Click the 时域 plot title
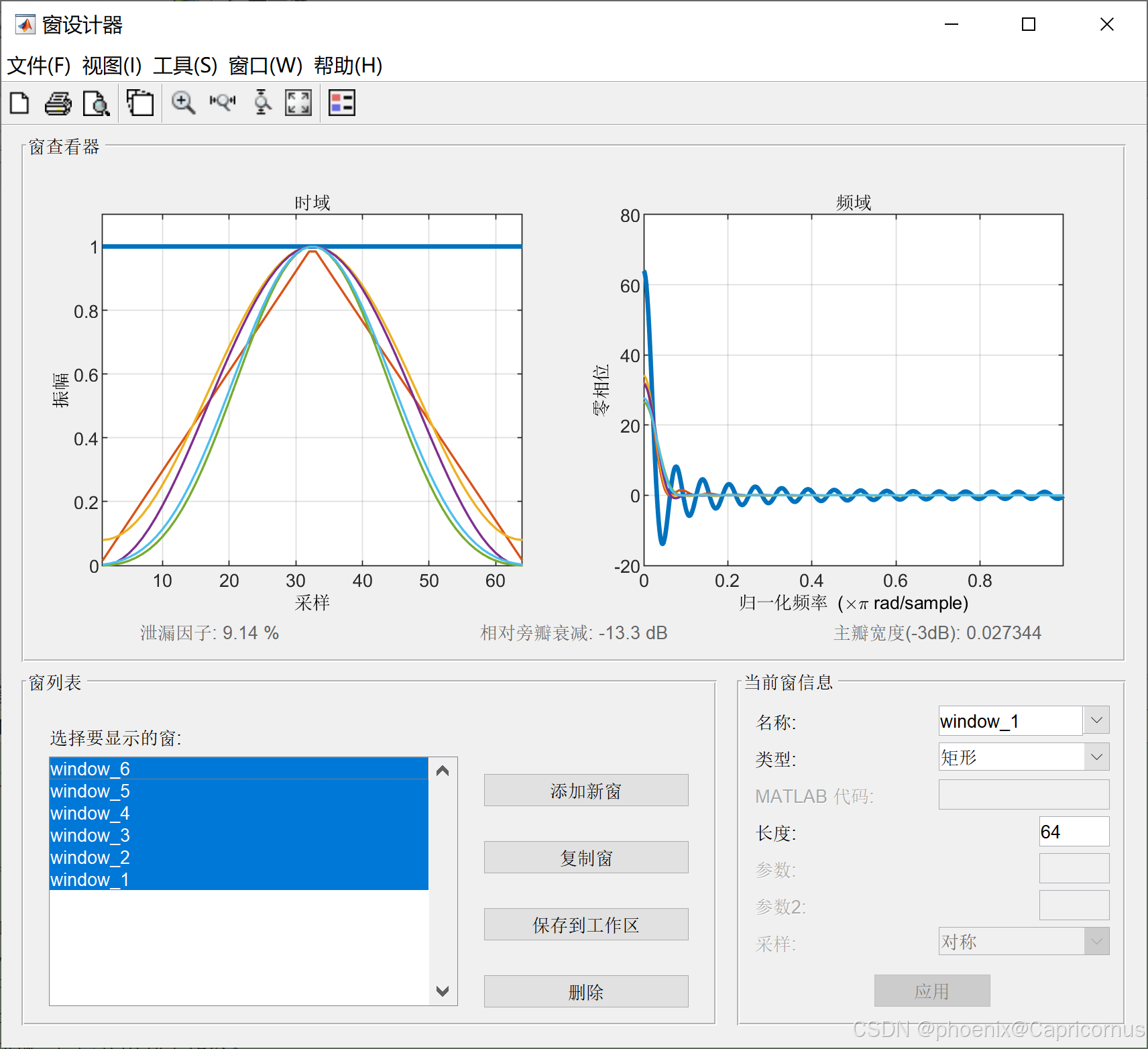This screenshot has width=1148, height=1049. [x=312, y=202]
